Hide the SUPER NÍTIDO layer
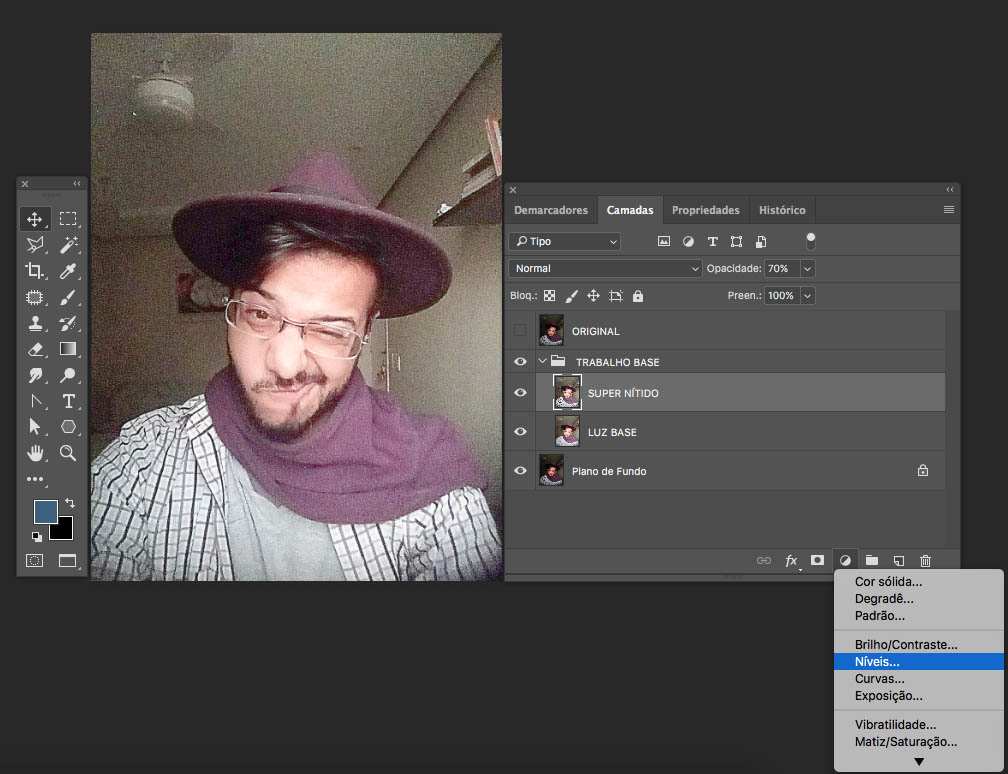Screen dimensions: 1008x774 [x=520, y=393]
